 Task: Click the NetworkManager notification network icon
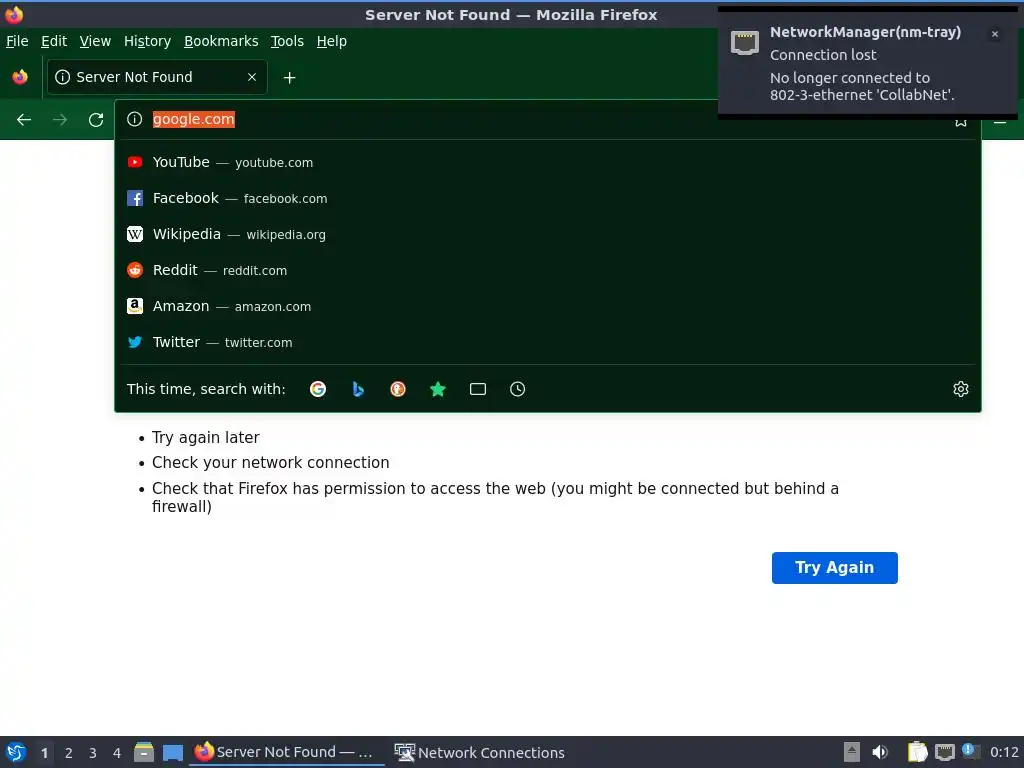click(744, 43)
